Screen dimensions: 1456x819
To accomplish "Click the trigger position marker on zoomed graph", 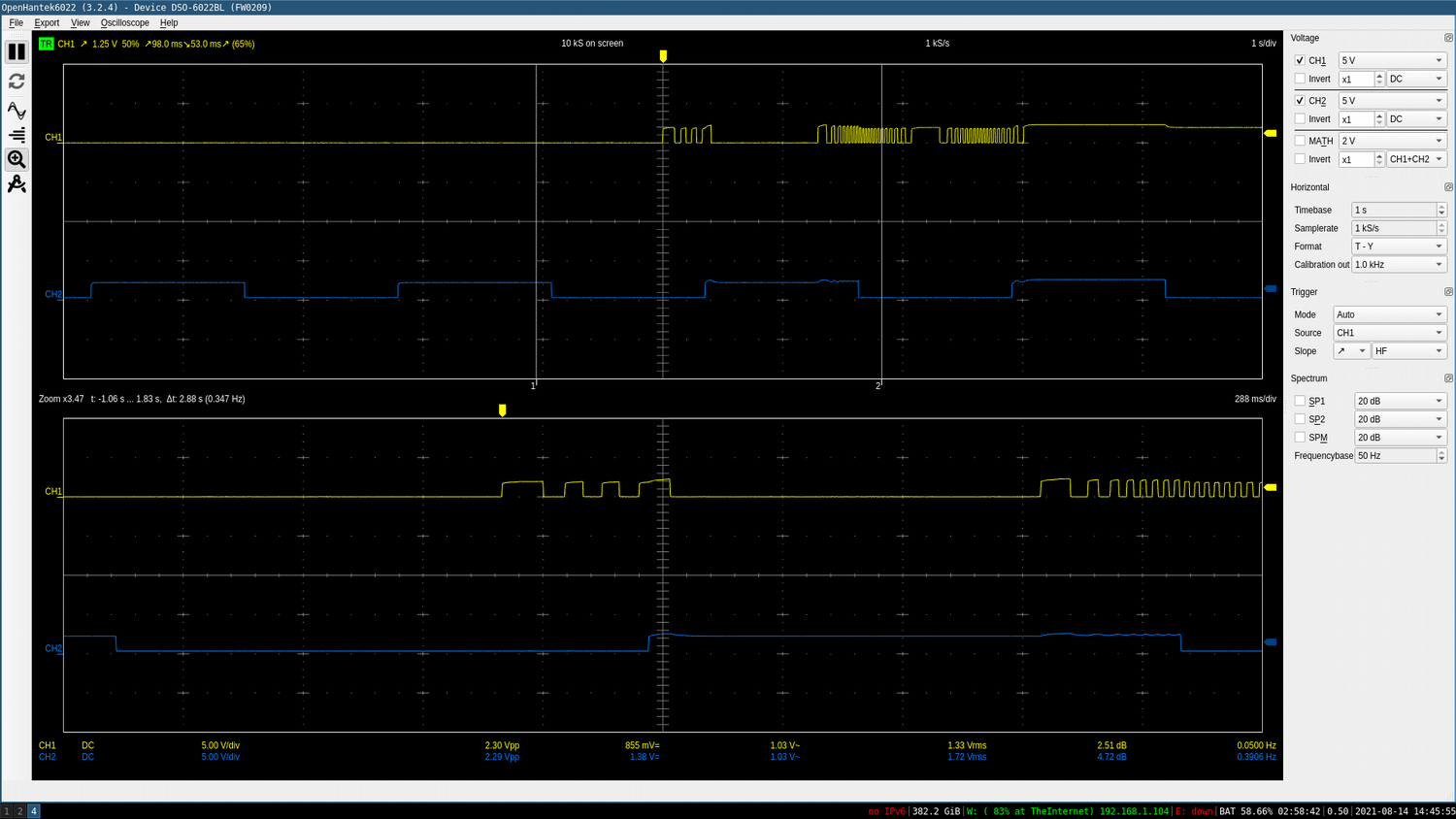I will [x=502, y=410].
